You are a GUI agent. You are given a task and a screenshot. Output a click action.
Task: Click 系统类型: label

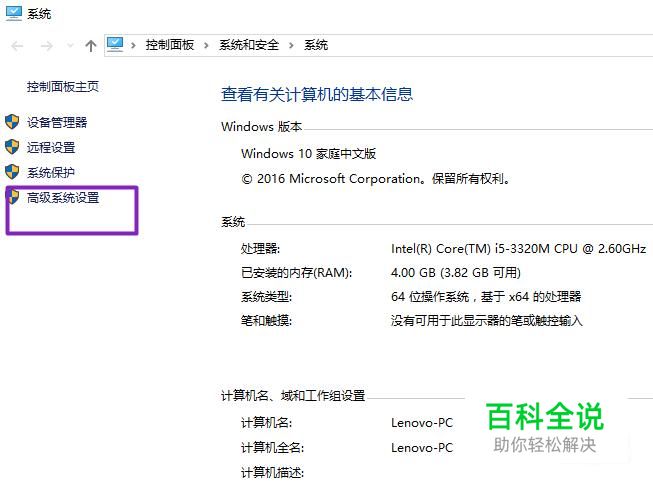(267, 297)
